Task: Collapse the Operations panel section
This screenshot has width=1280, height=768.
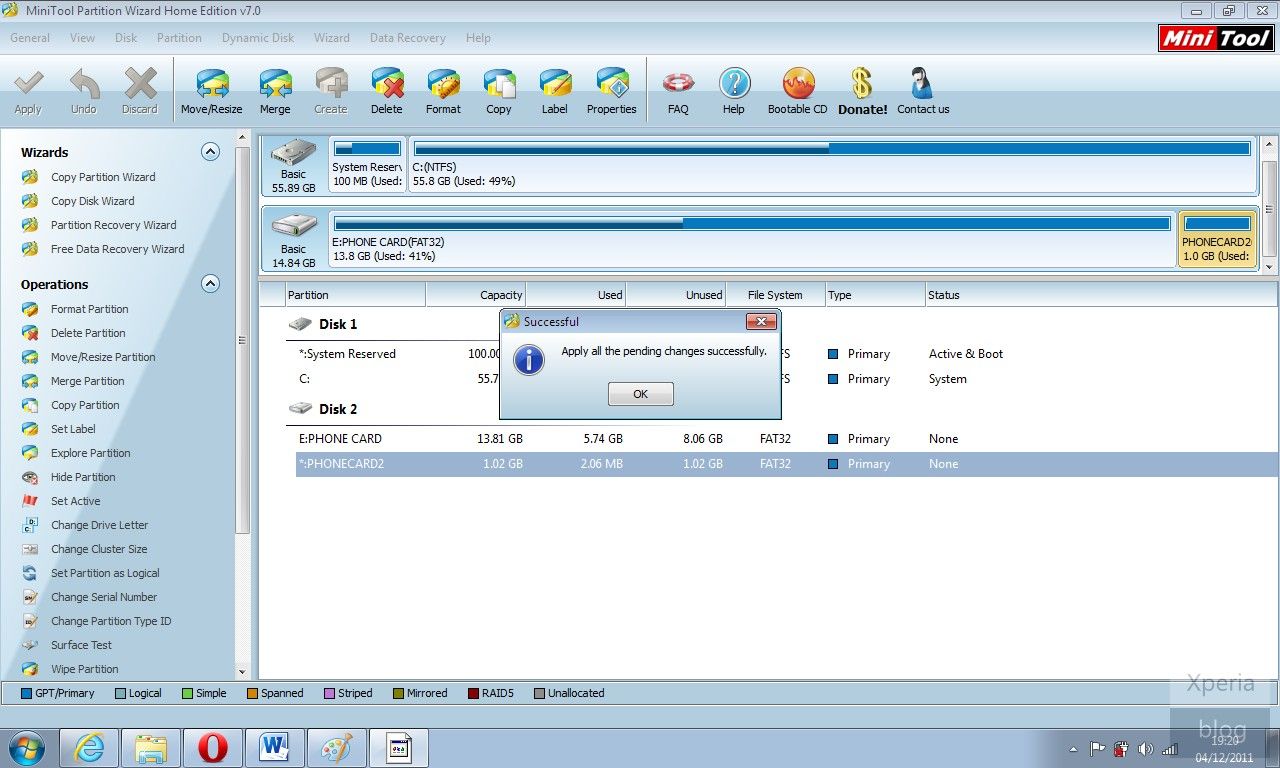Action: [x=210, y=284]
